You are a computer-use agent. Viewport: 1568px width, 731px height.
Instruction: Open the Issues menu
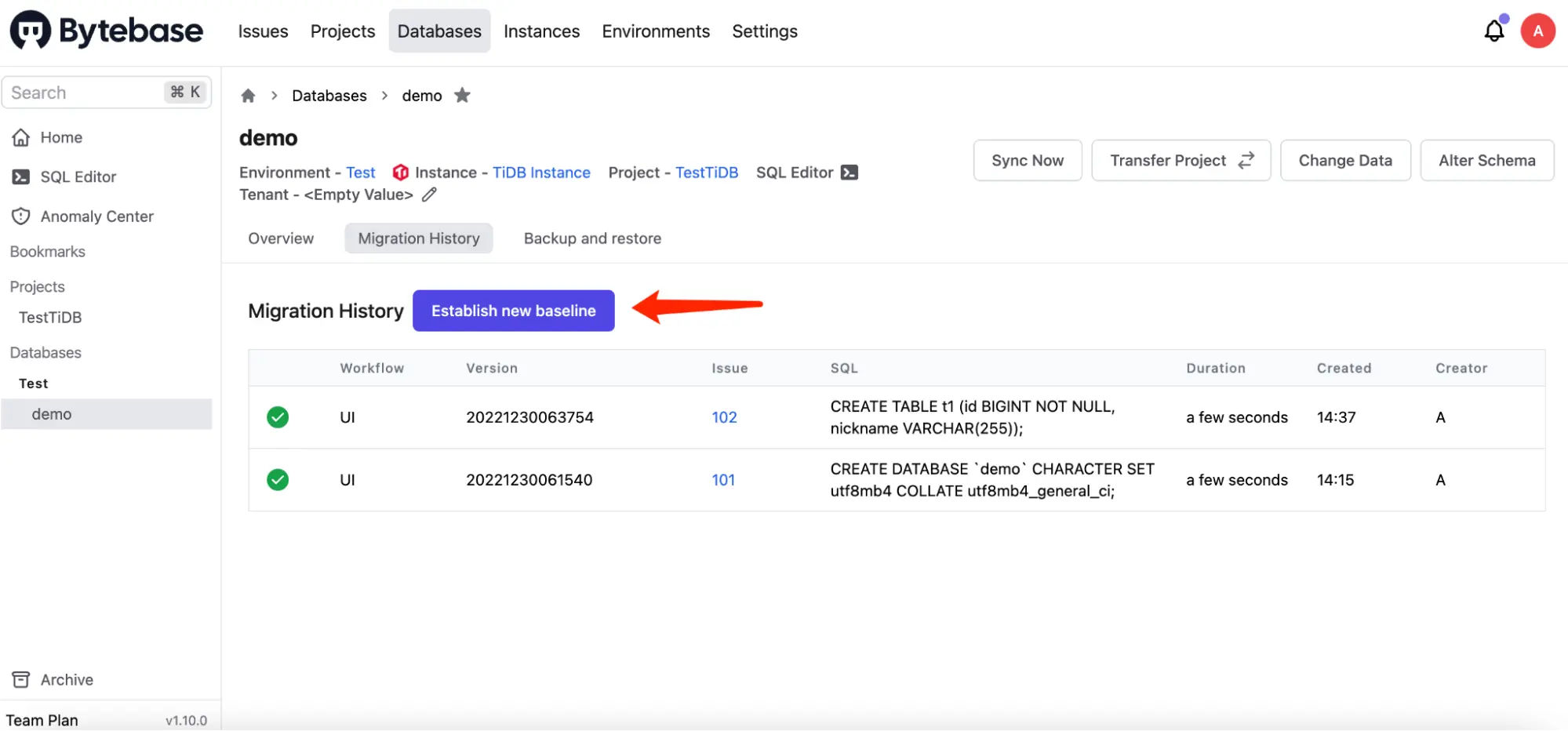(x=263, y=31)
